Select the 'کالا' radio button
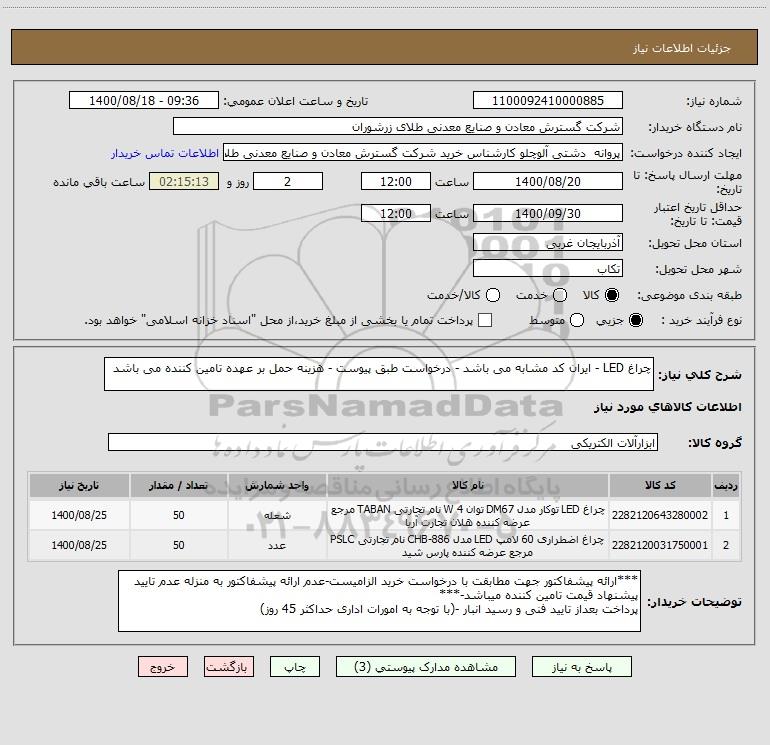Viewport: 770px width, 745px height. (612, 295)
